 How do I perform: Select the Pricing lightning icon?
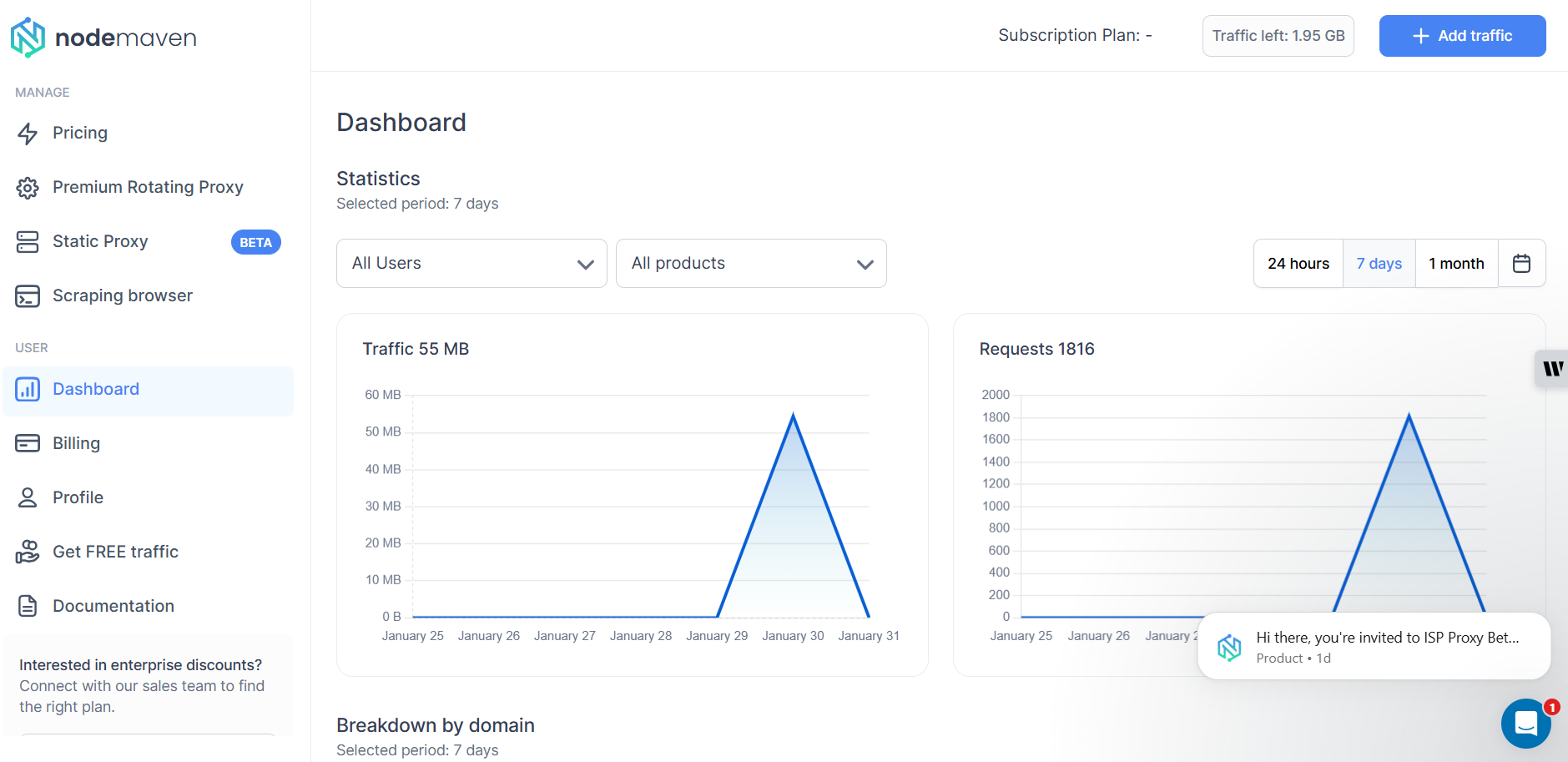(28, 133)
